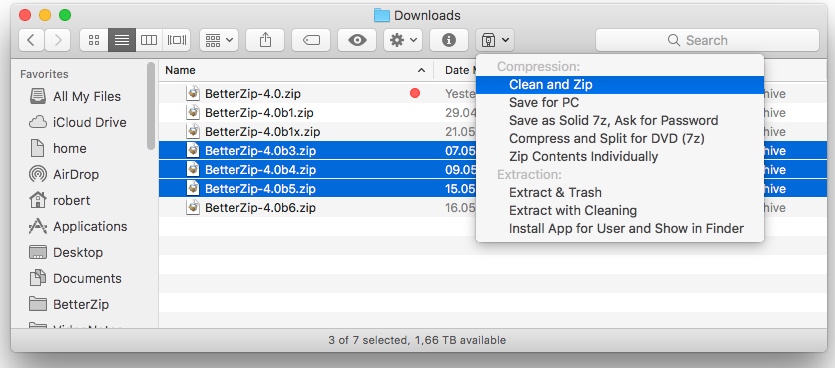Screen dimensions: 835x368
Task: Open the BetterZip toolbar dropdown button
Action: click(x=495, y=40)
